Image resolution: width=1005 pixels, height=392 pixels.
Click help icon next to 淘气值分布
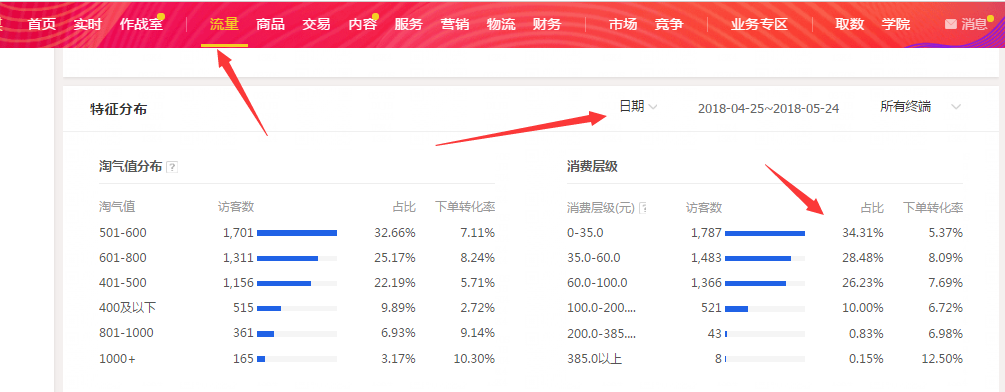pyautogui.click(x=172, y=167)
